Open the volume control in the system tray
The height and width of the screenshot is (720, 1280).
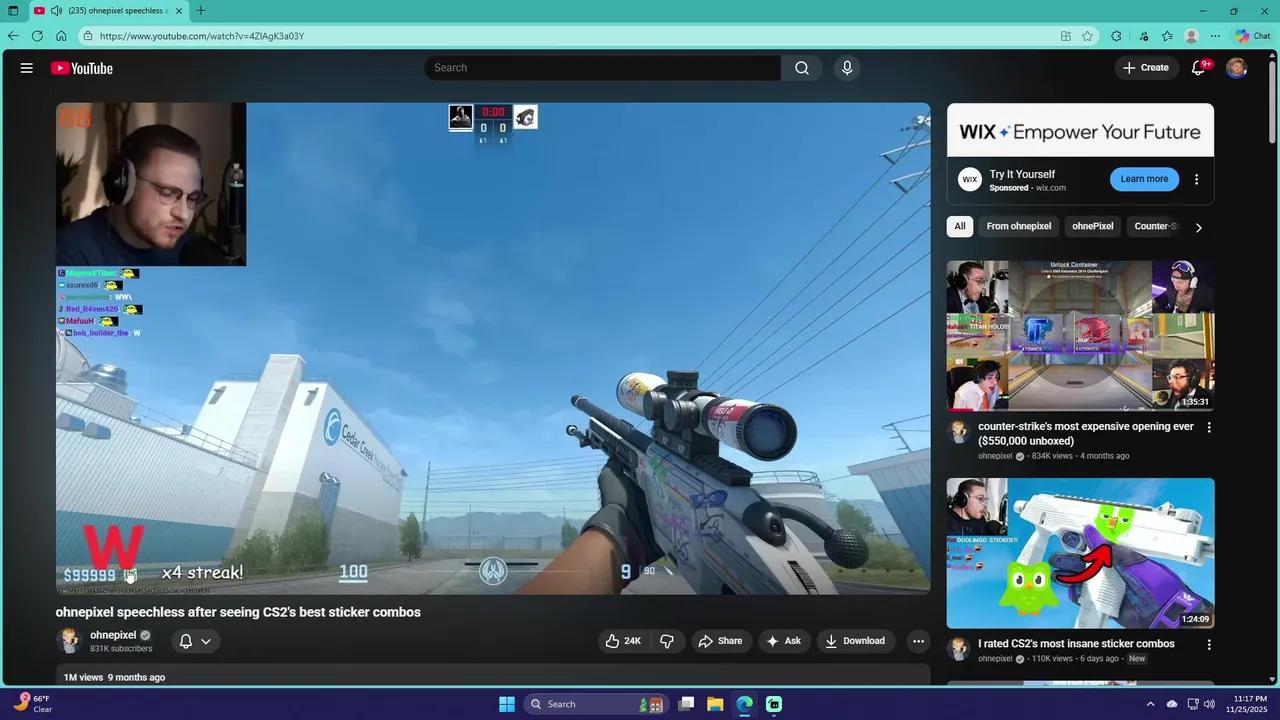(1210, 704)
